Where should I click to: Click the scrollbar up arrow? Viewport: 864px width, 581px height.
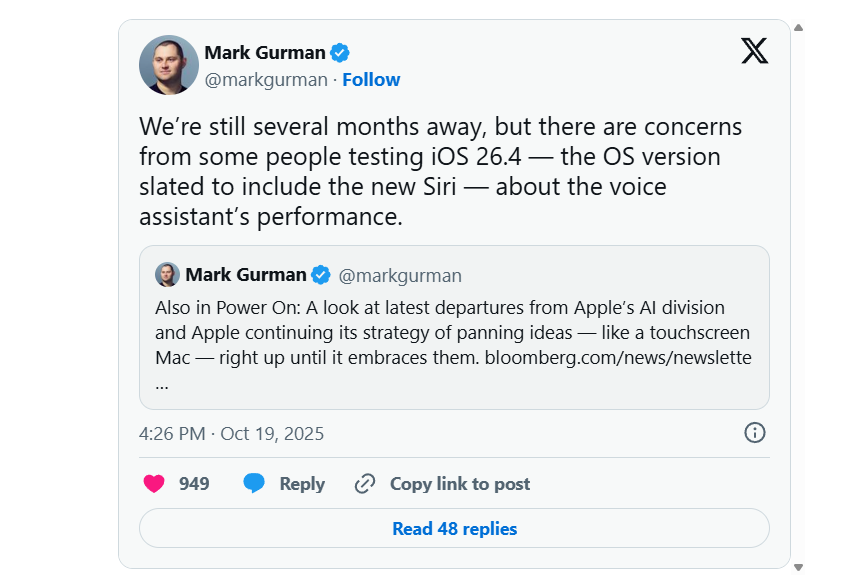pos(798,28)
